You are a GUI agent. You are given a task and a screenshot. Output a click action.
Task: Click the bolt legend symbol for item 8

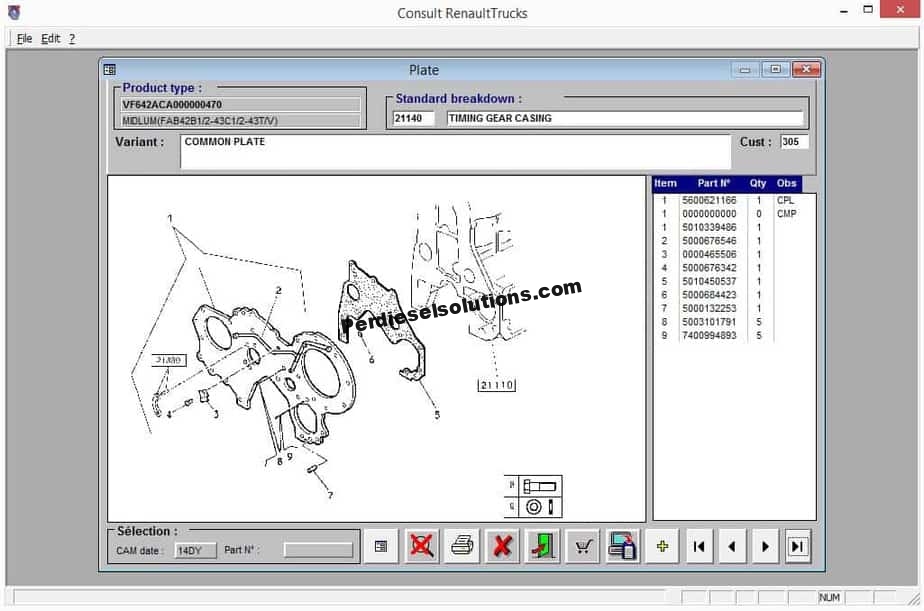pyautogui.click(x=540, y=486)
